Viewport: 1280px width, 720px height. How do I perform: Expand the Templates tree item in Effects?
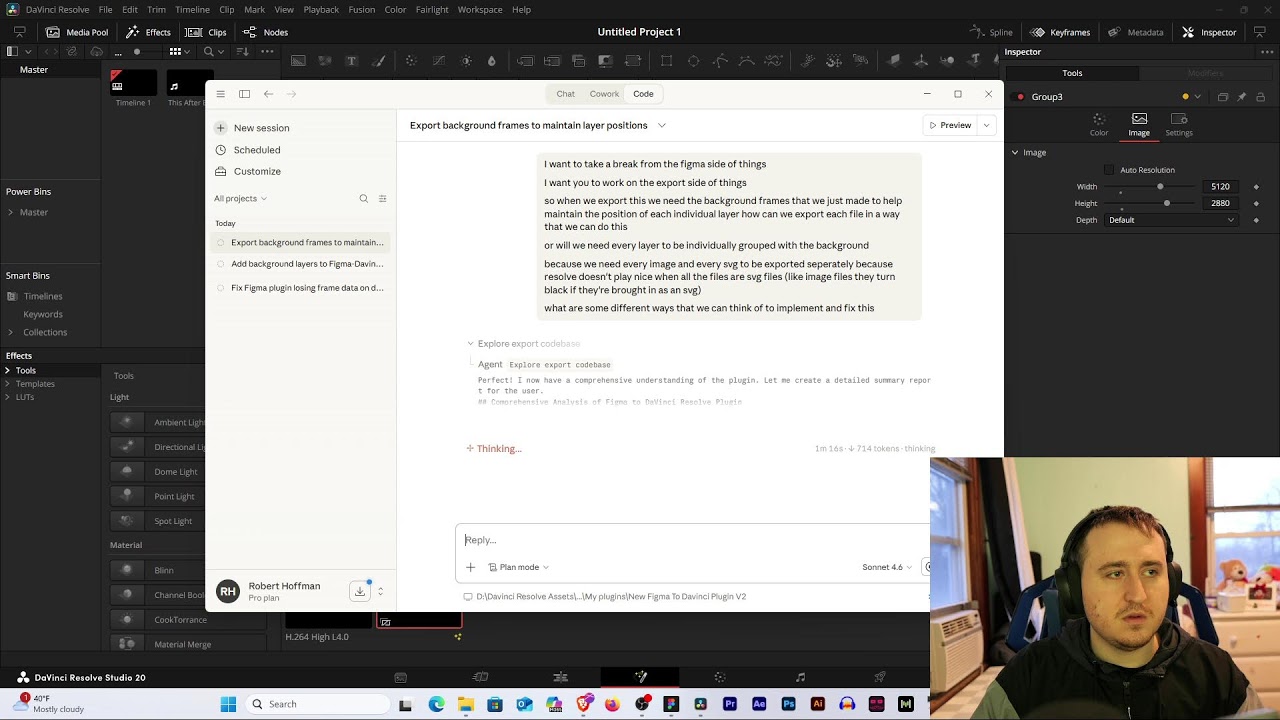click(7, 383)
